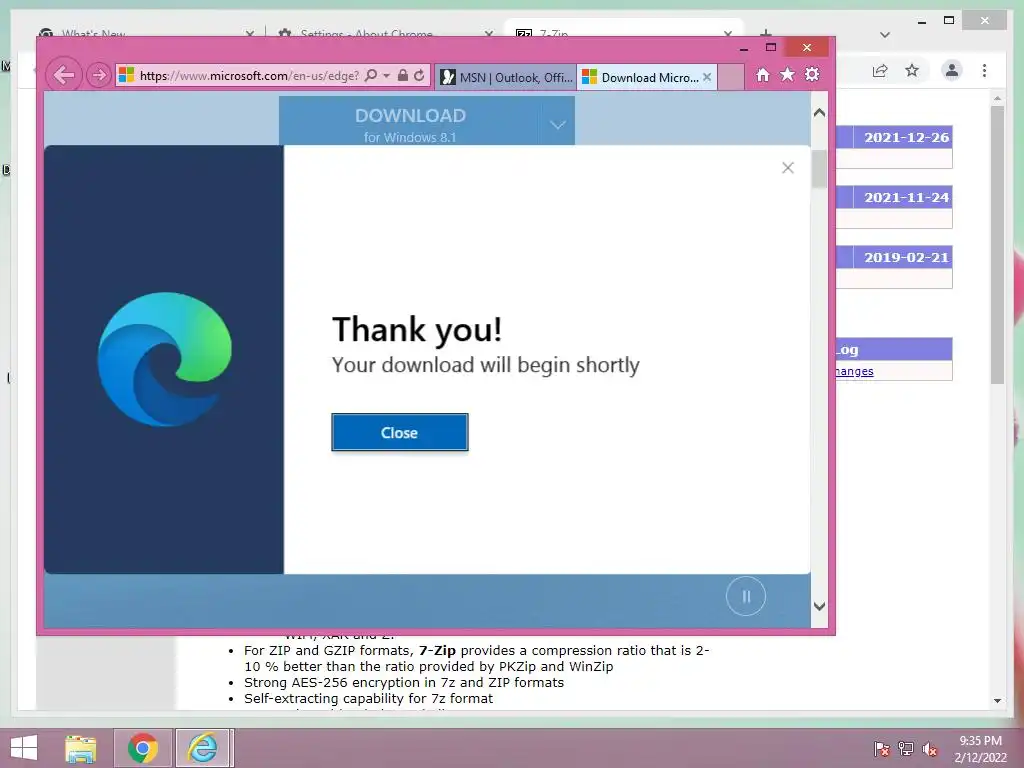Click the 2021-11-24 date cell in Chrome
The height and width of the screenshot is (768, 1024).
pos(903,197)
